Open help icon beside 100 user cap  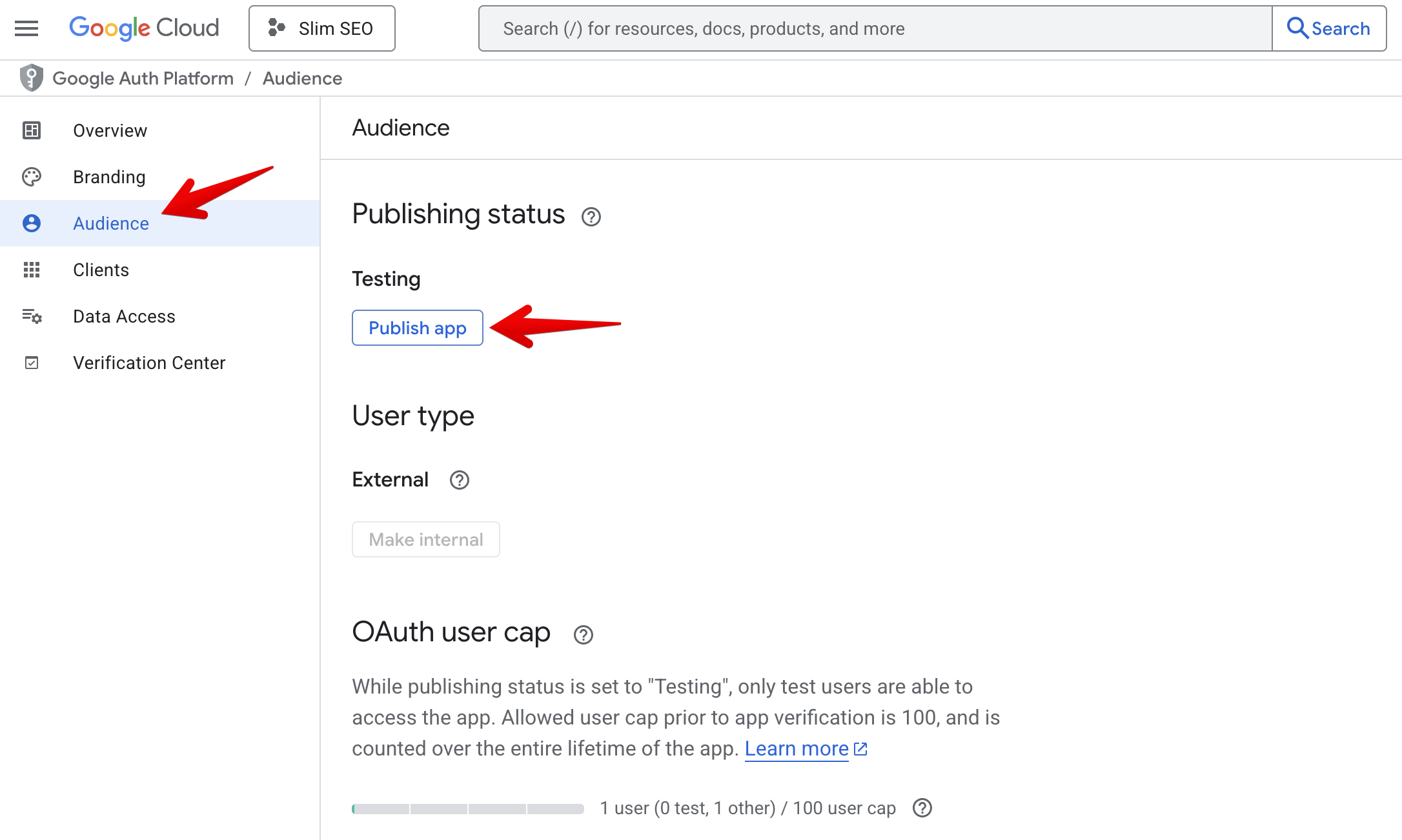click(922, 808)
